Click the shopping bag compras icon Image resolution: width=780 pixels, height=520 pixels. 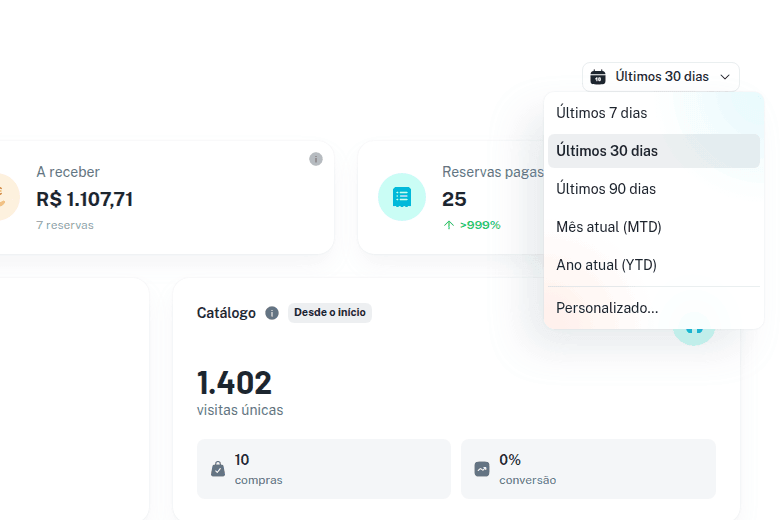click(x=218, y=469)
